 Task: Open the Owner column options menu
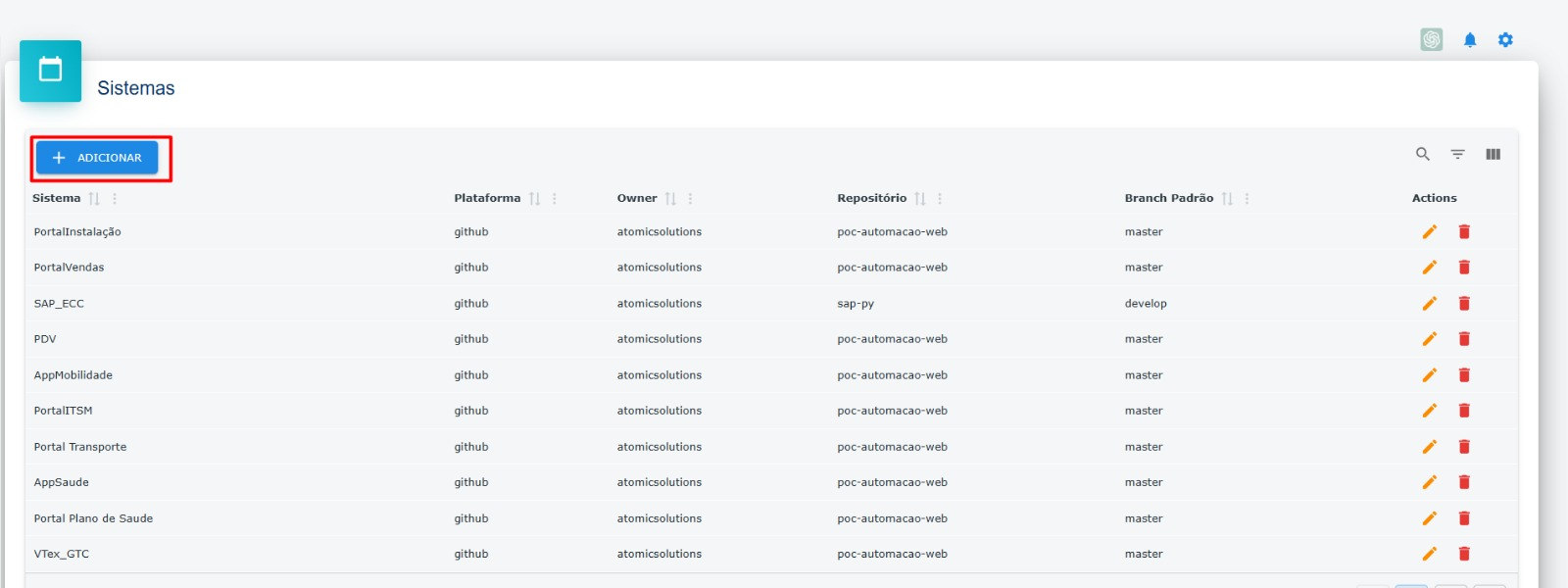[x=690, y=198]
